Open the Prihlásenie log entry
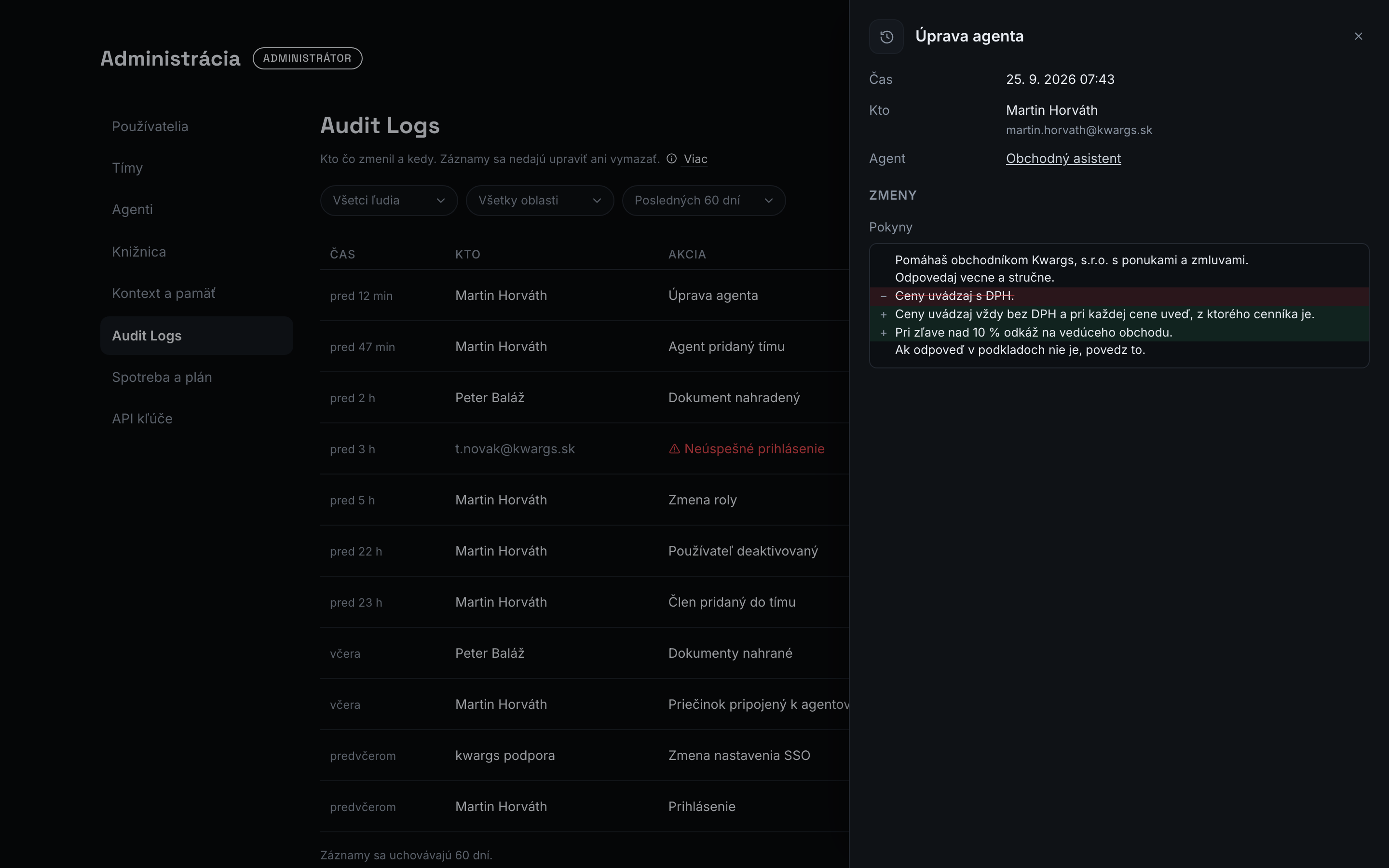The height and width of the screenshot is (868, 1389). coord(585,807)
